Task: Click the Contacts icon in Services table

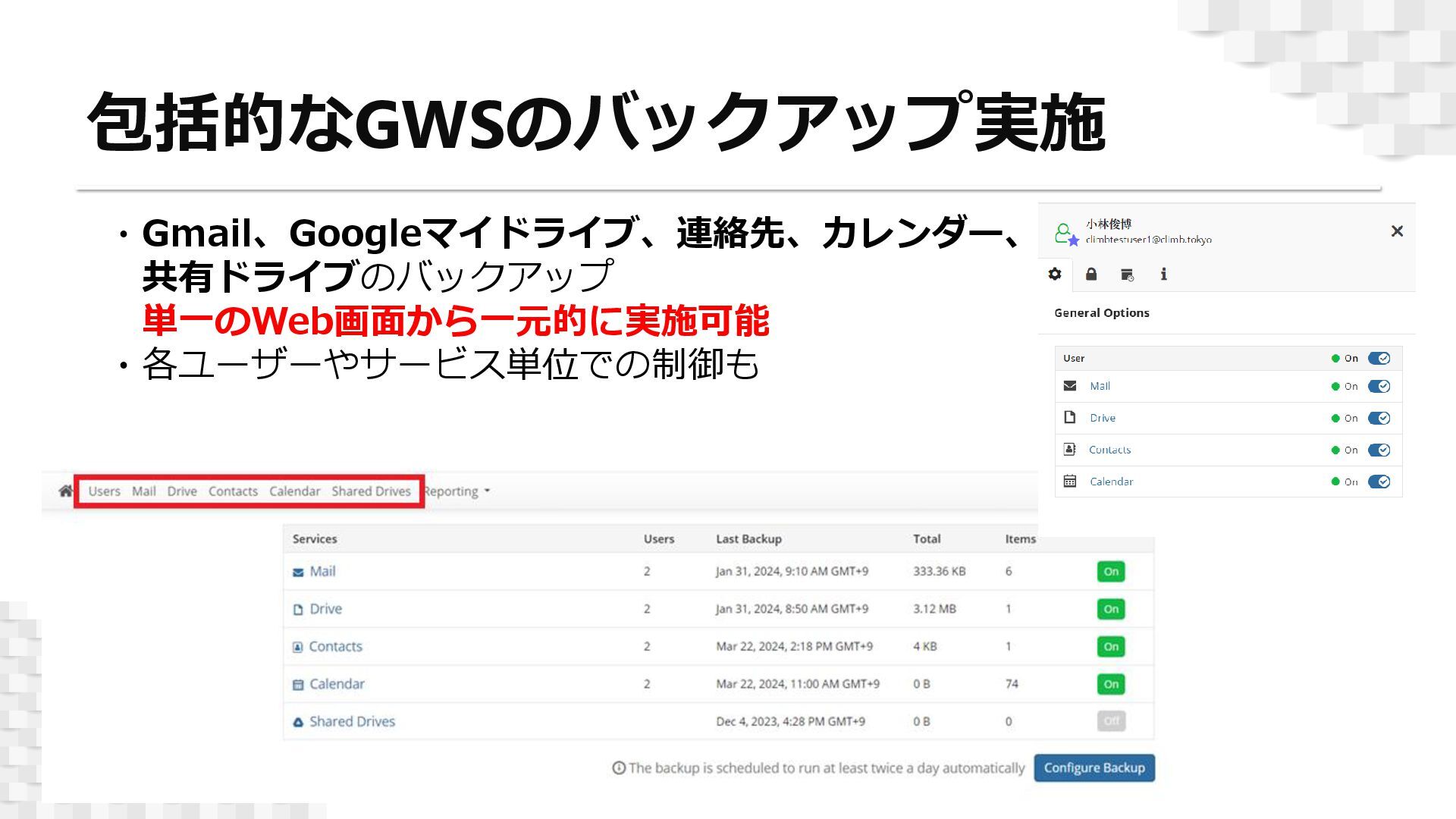Action: coord(298,648)
